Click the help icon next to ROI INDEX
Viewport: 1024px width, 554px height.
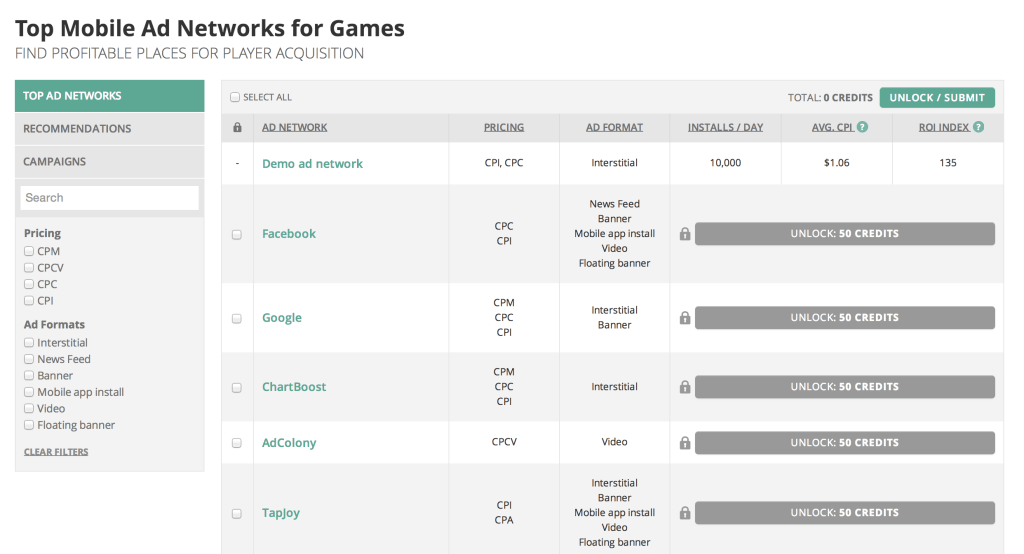point(978,128)
